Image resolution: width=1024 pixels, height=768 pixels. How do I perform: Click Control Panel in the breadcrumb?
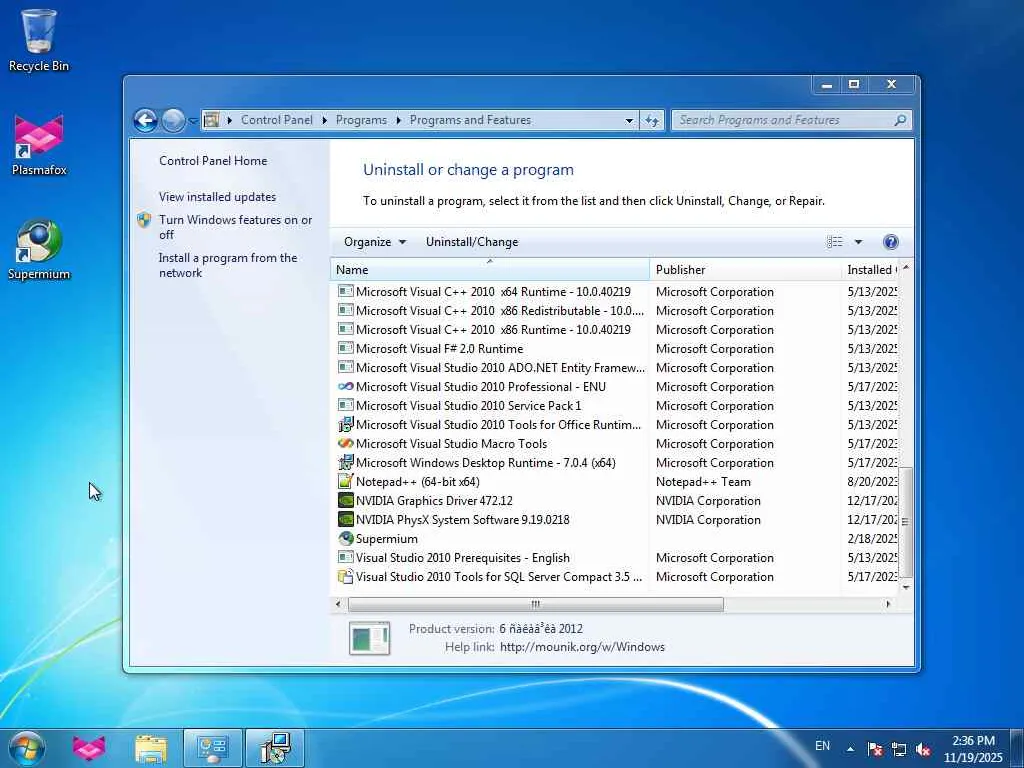[x=277, y=120]
